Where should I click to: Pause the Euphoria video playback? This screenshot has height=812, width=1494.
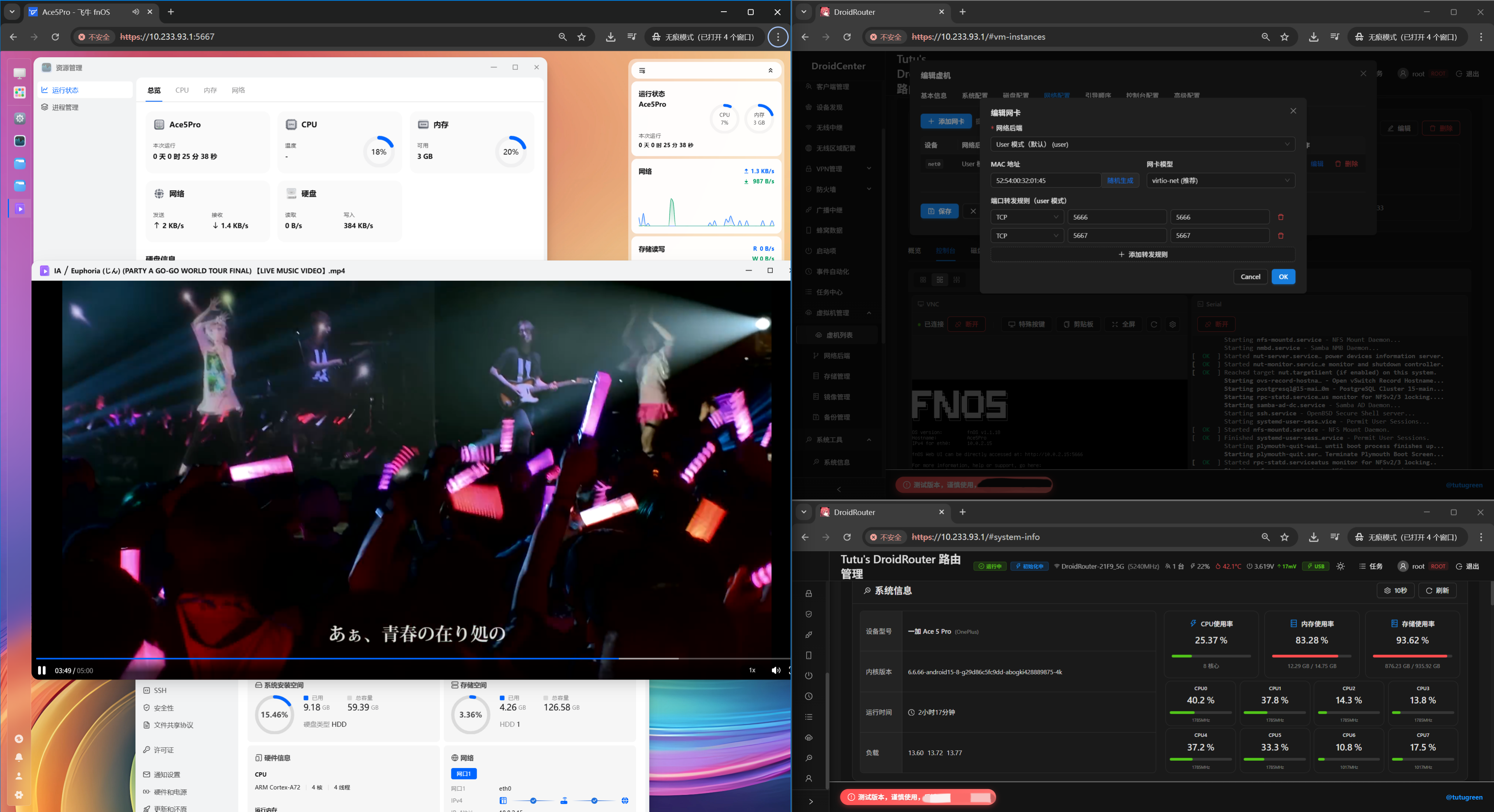42,670
